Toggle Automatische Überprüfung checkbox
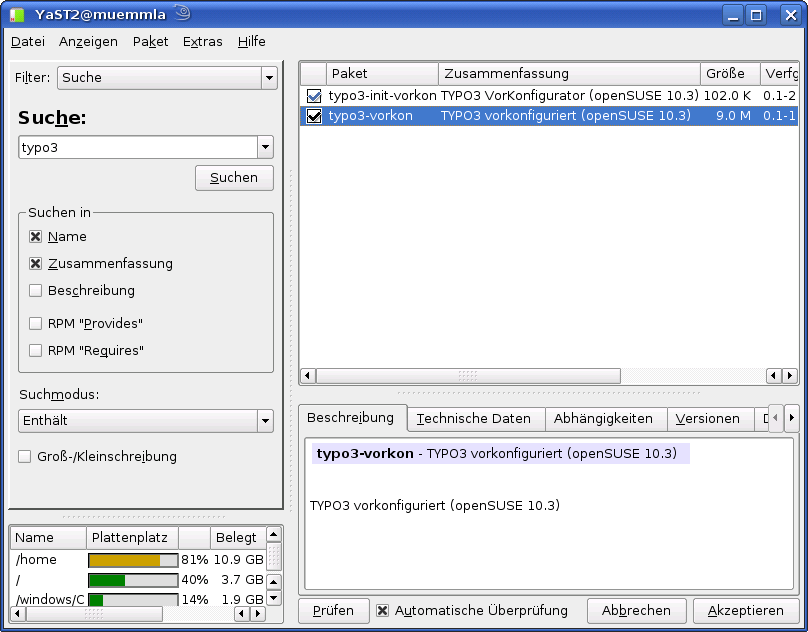The image size is (808, 632). coord(382,610)
